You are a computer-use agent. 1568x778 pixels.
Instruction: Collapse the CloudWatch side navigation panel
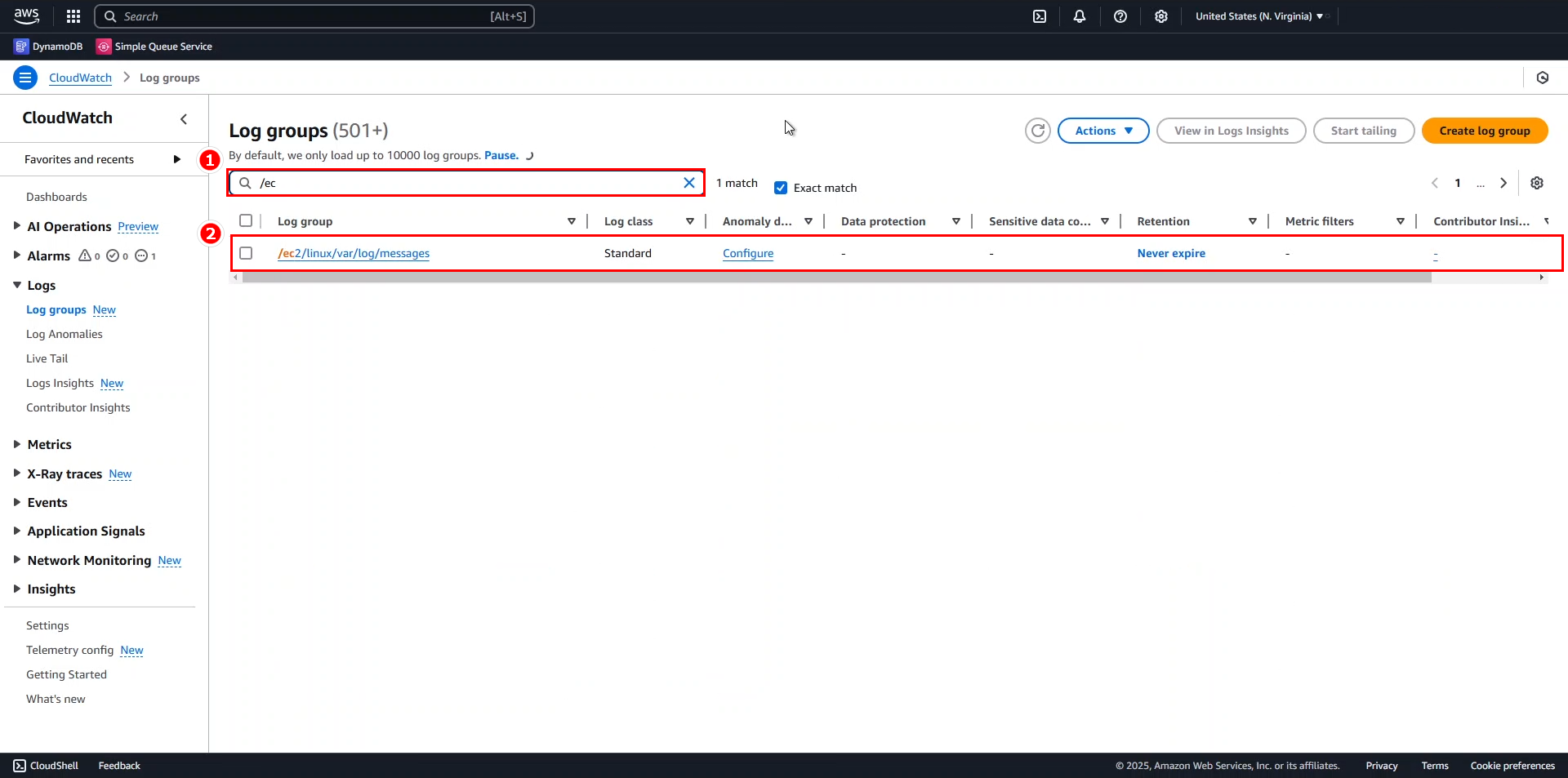[x=184, y=119]
